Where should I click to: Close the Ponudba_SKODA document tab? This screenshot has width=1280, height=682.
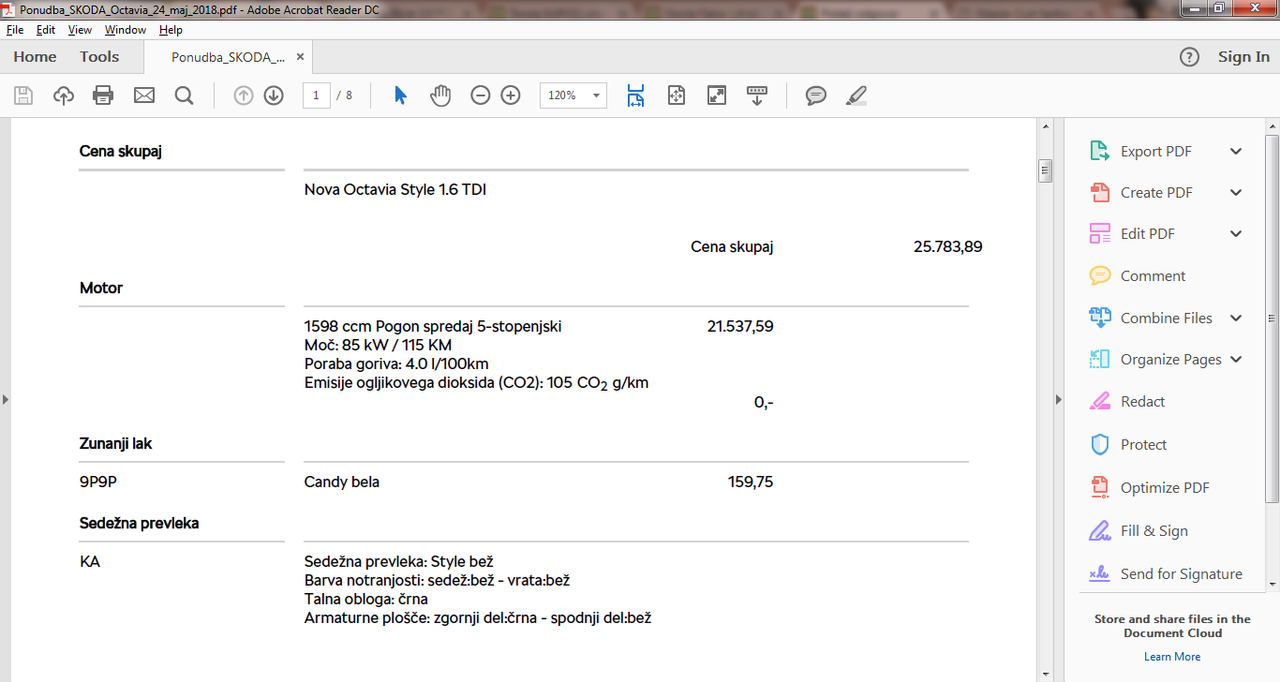(x=300, y=57)
